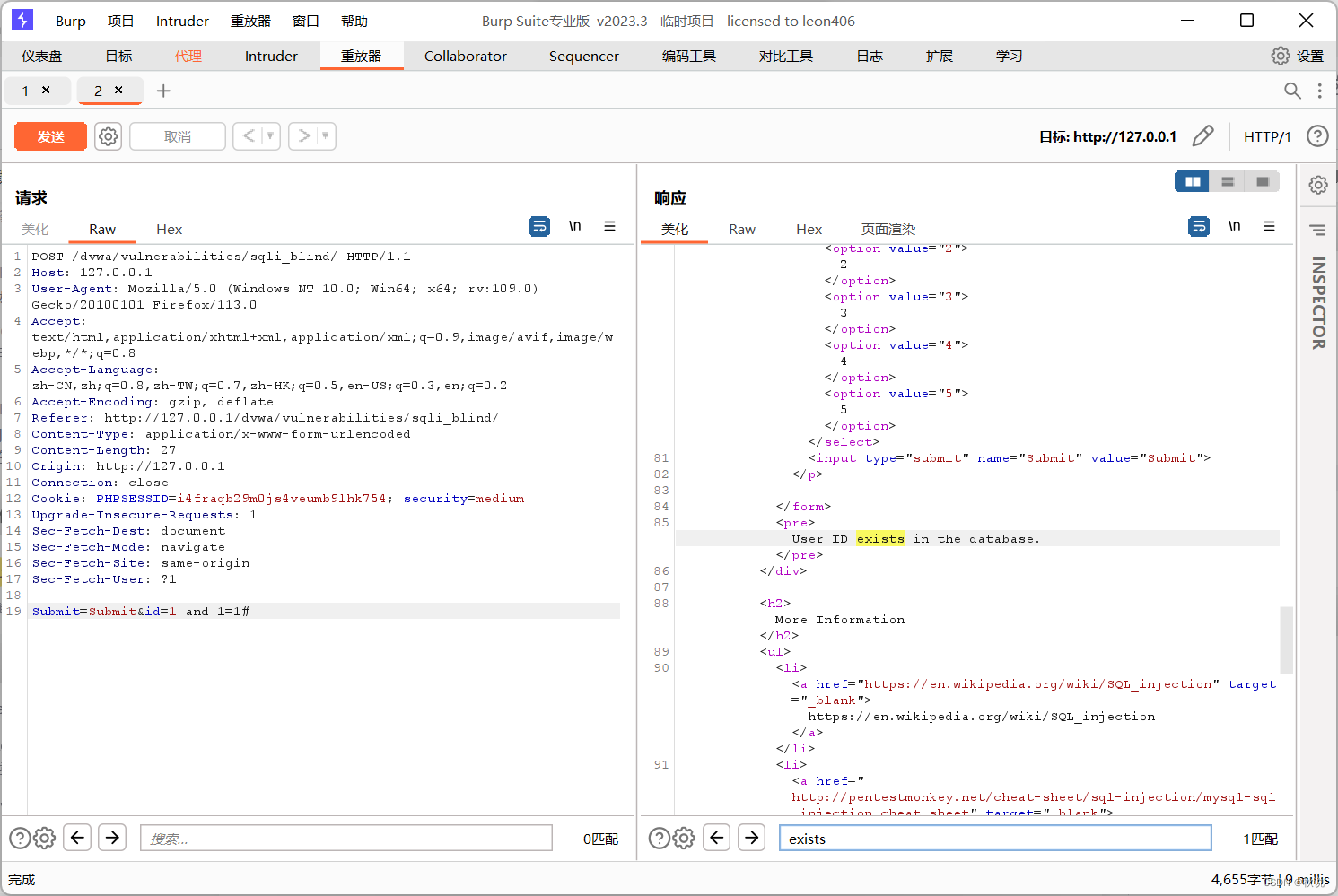Viewport: 1338px width, 896px height.
Task: Toggle request non-printable \n characters
Action: pyautogui.click(x=575, y=226)
